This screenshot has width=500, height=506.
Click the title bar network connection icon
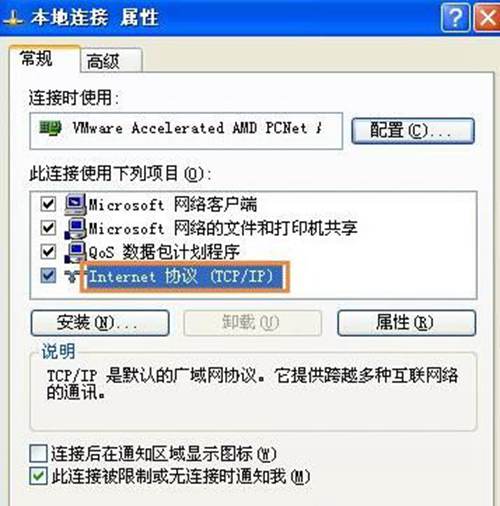pyautogui.click(x=13, y=18)
